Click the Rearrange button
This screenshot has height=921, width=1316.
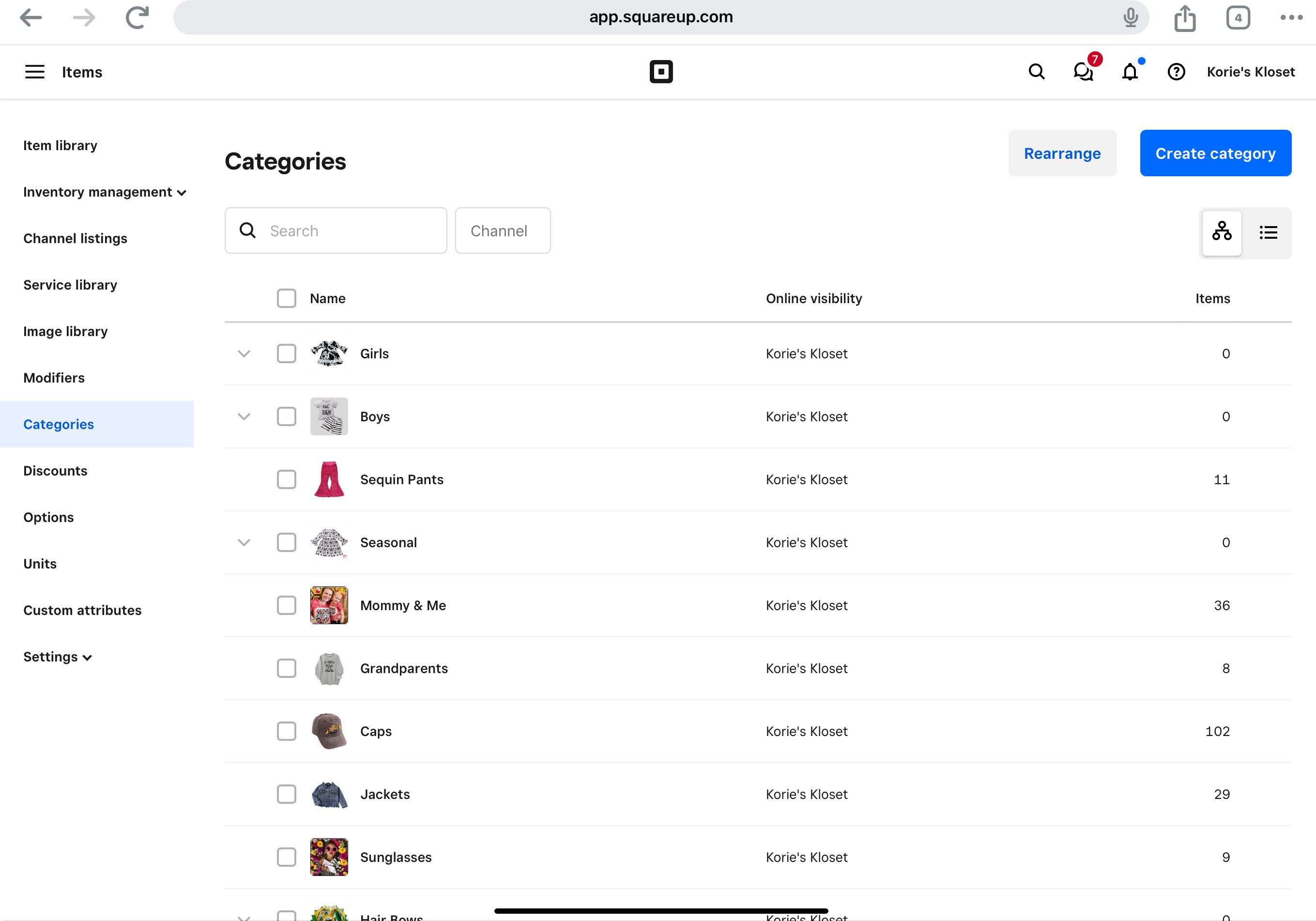[x=1062, y=153]
